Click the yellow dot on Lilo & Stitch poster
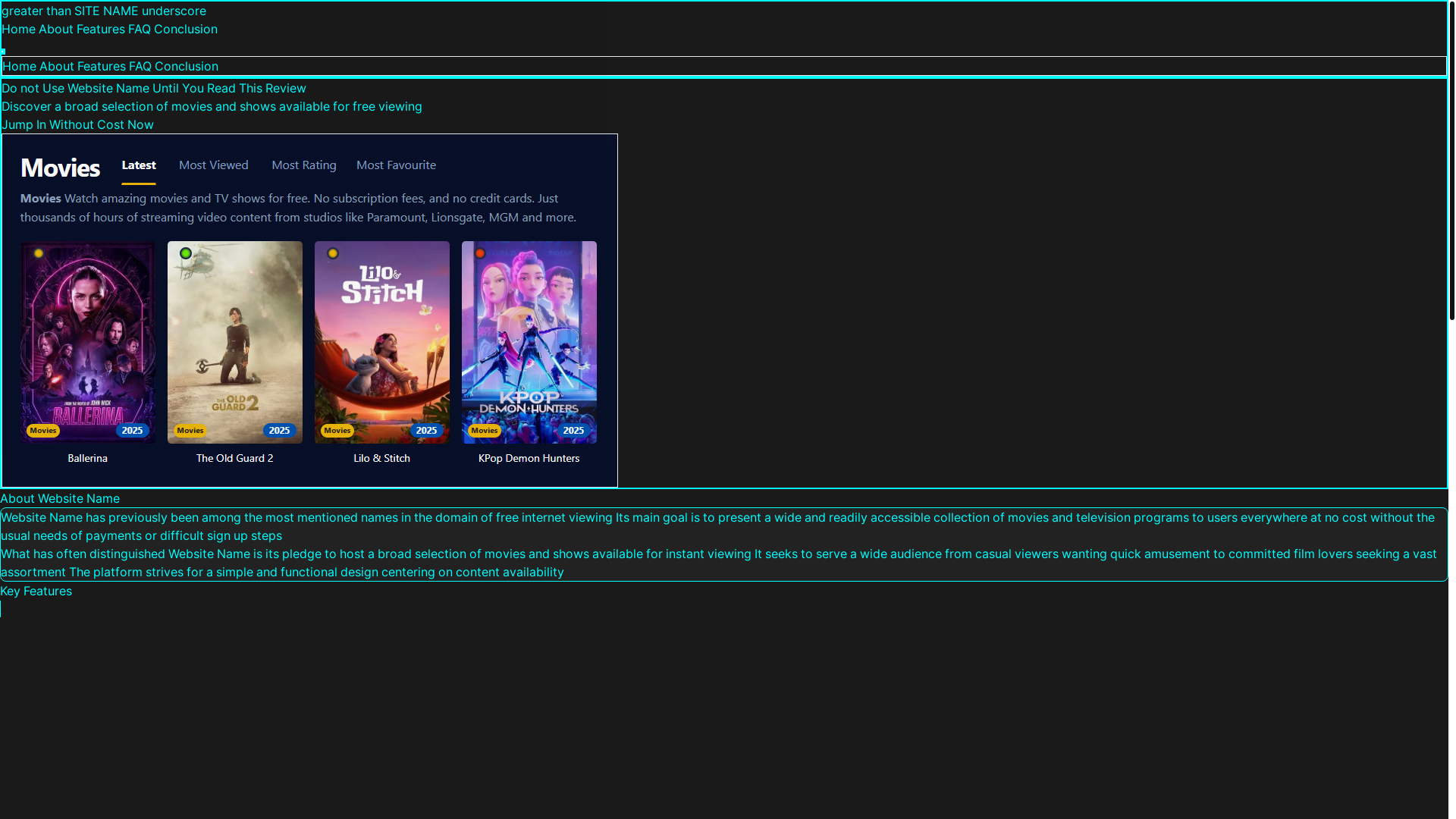Image resolution: width=1456 pixels, height=819 pixels. tap(333, 253)
